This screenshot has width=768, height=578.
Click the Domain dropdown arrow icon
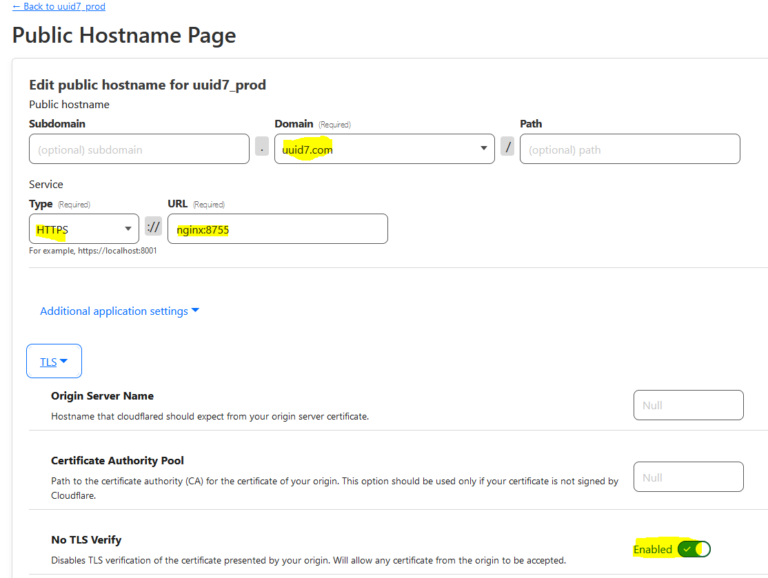tap(483, 148)
